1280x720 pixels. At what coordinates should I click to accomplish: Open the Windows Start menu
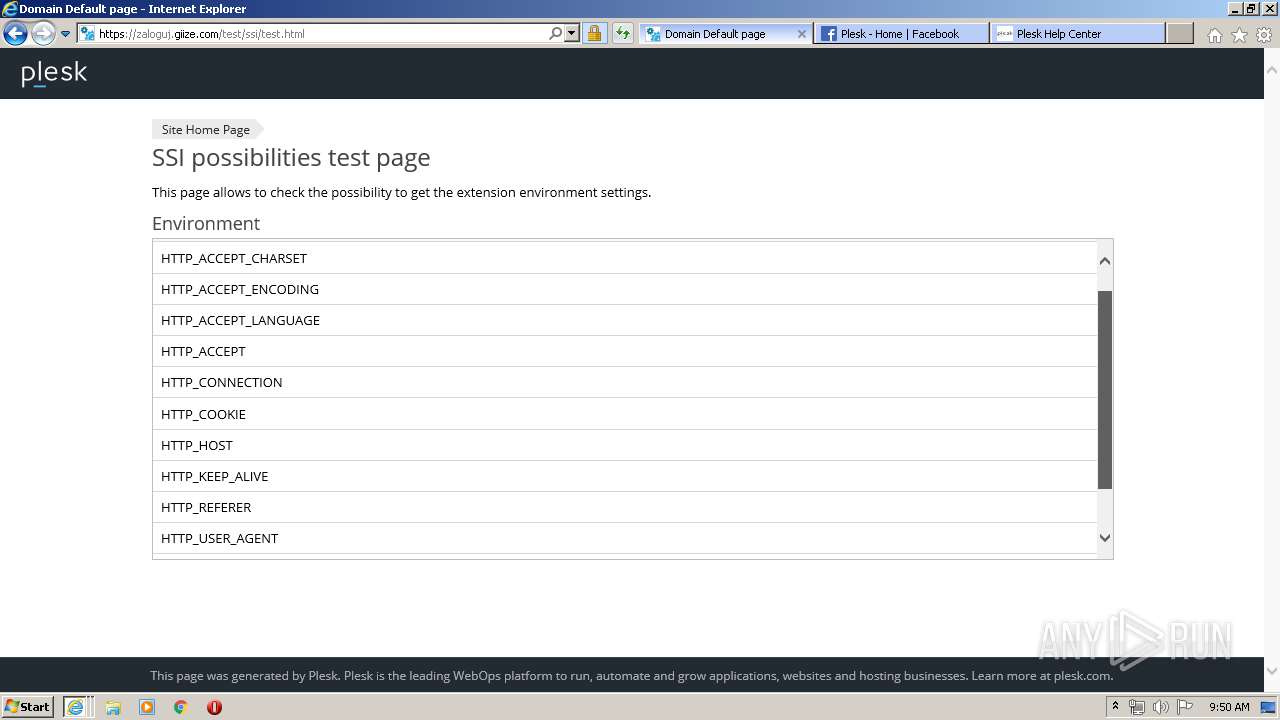click(x=28, y=706)
